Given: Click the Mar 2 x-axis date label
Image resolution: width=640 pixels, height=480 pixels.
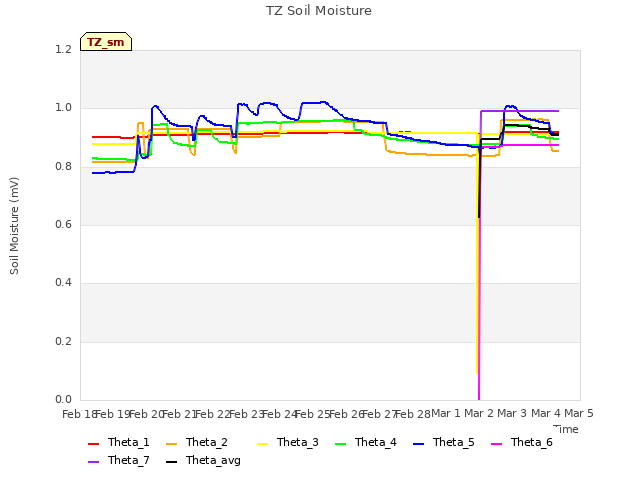Looking at the screenshot, I should (x=479, y=414).
